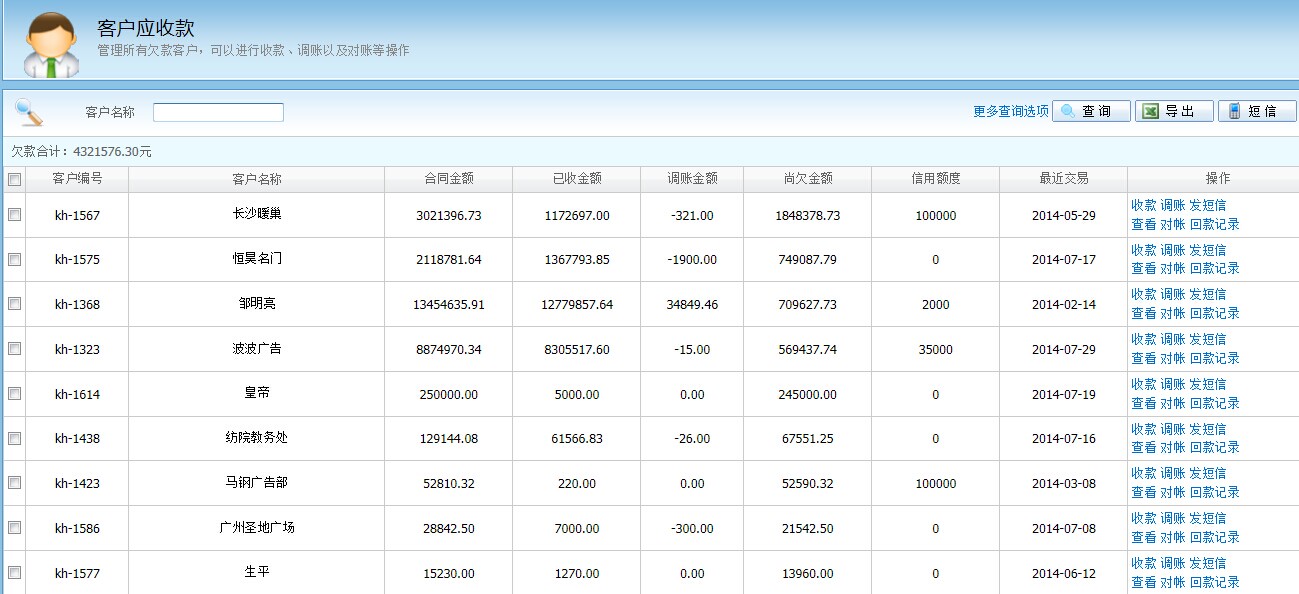Viewport: 1299px width, 594px height.
Task: Sort by the 尚欠金额 column header
Action: tap(807, 179)
